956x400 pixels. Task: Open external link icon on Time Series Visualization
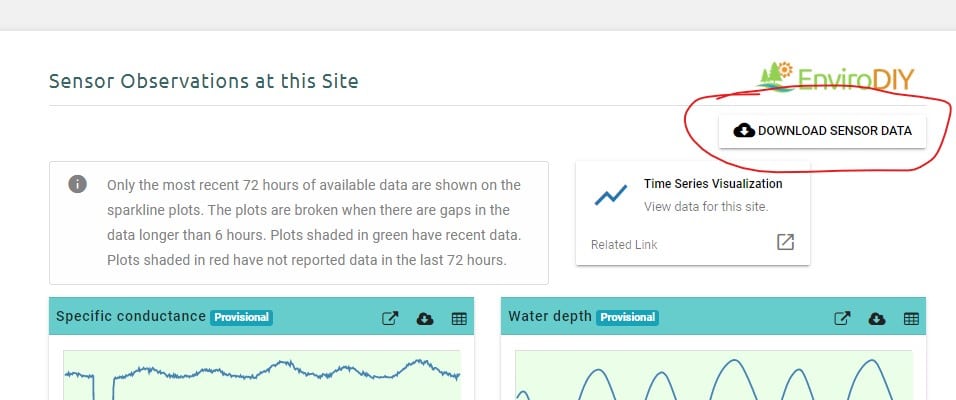click(785, 243)
